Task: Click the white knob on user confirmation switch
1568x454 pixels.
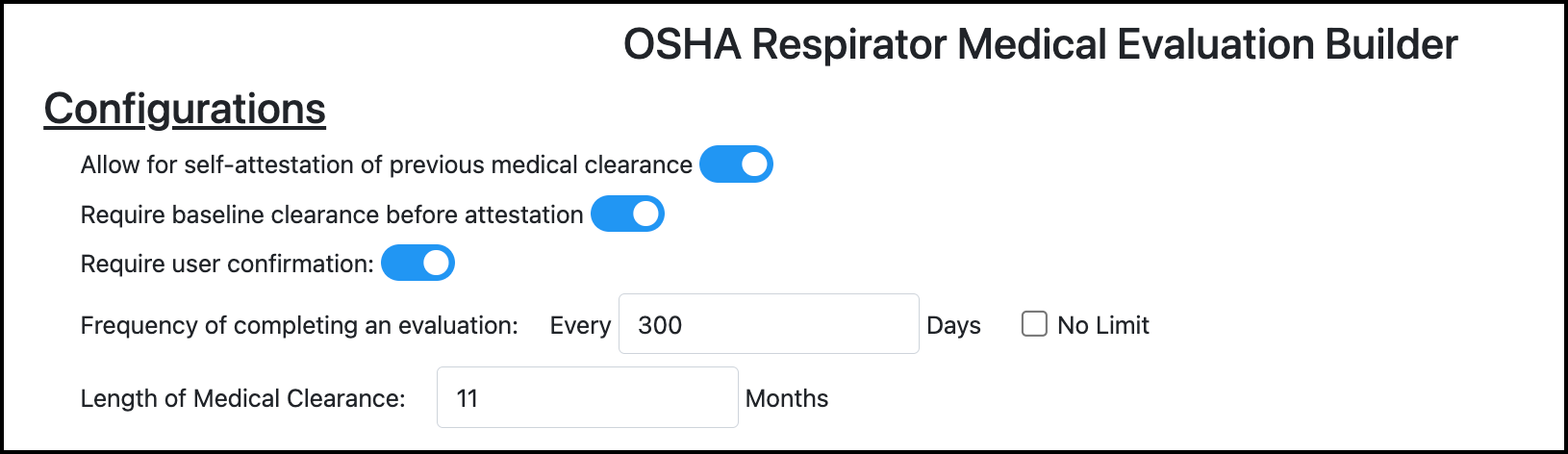Action: (437, 264)
